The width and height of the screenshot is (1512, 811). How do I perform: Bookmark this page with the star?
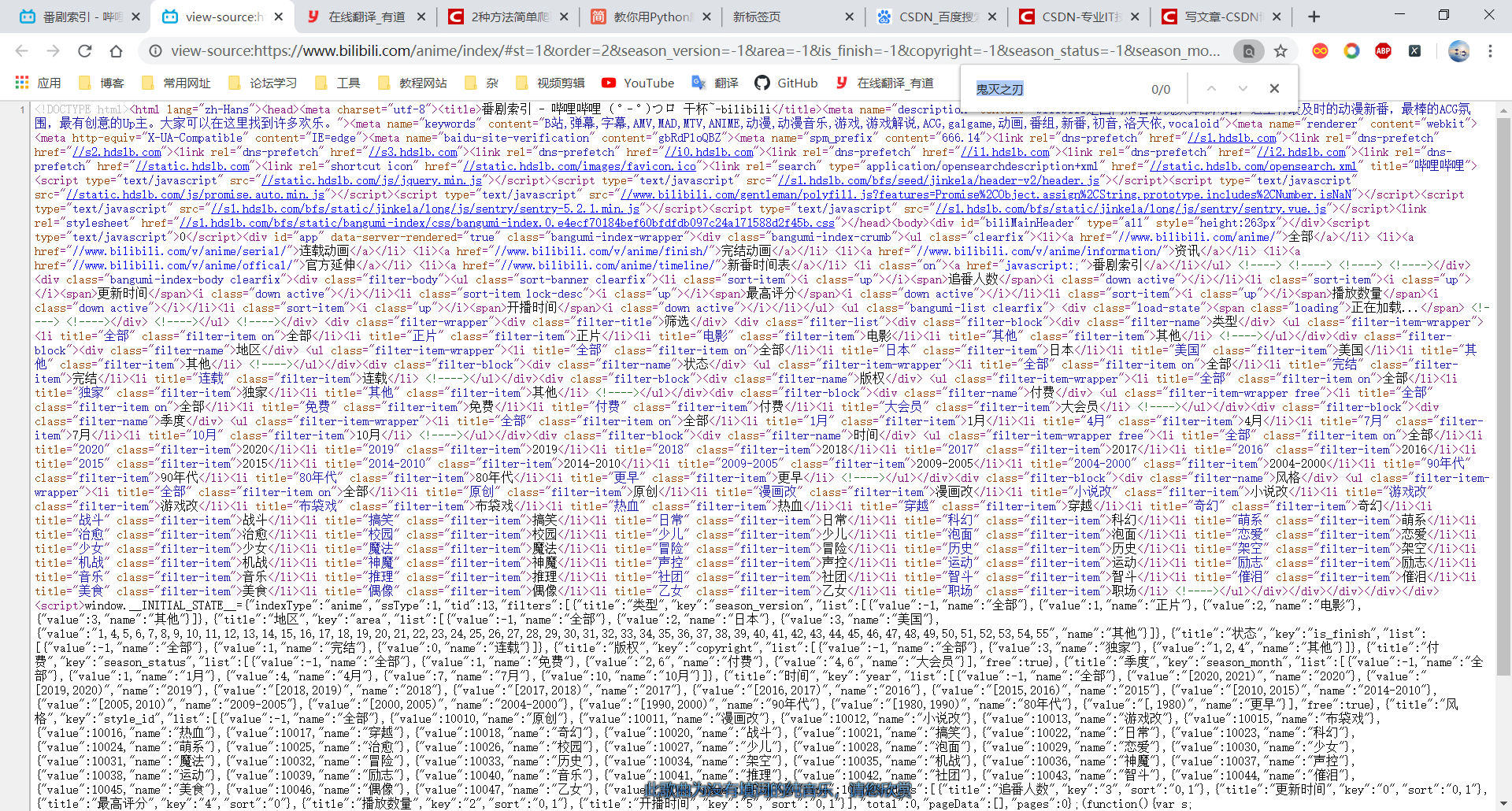click(x=1280, y=51)
